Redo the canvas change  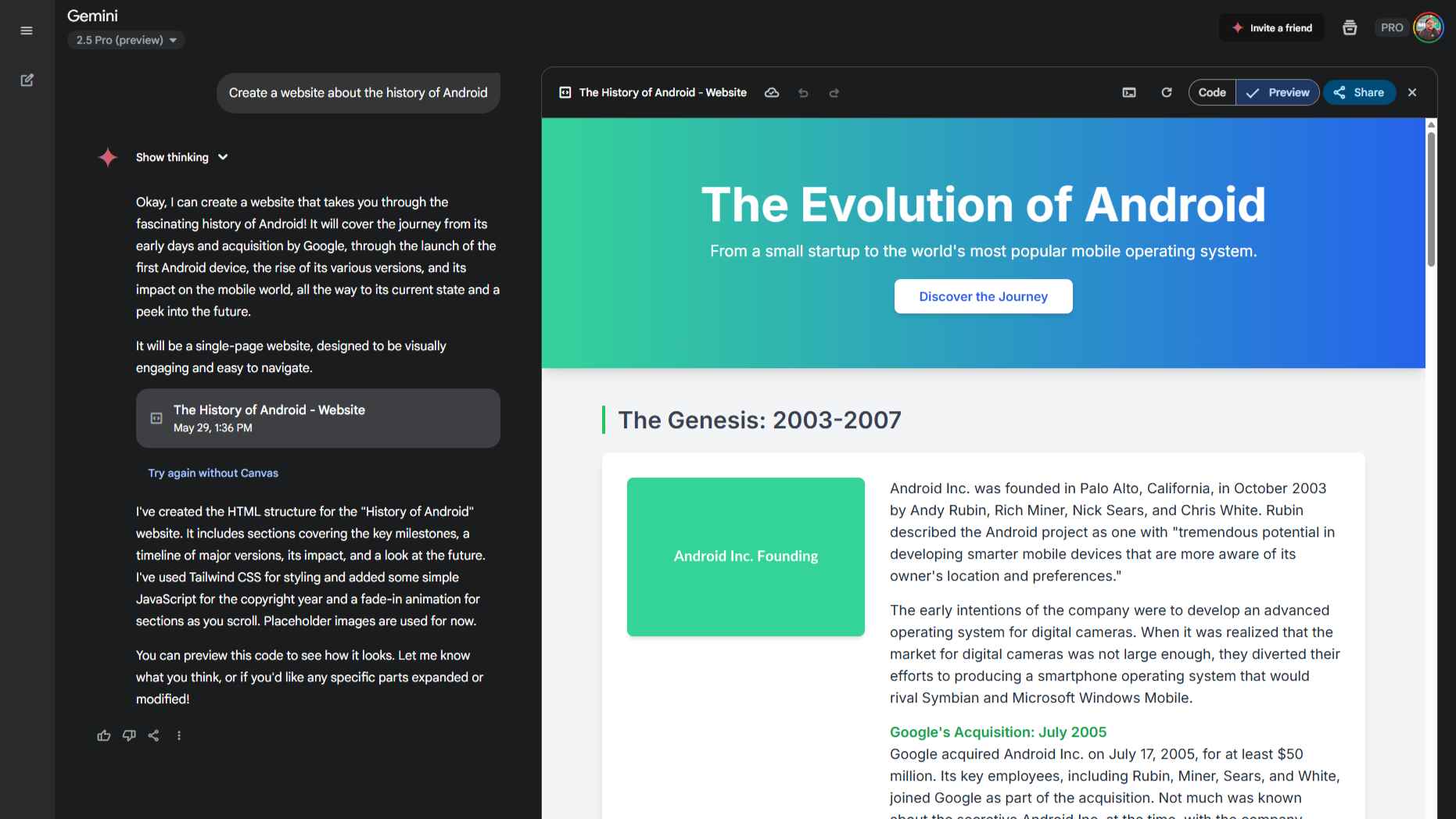click(x=834, y=93)
